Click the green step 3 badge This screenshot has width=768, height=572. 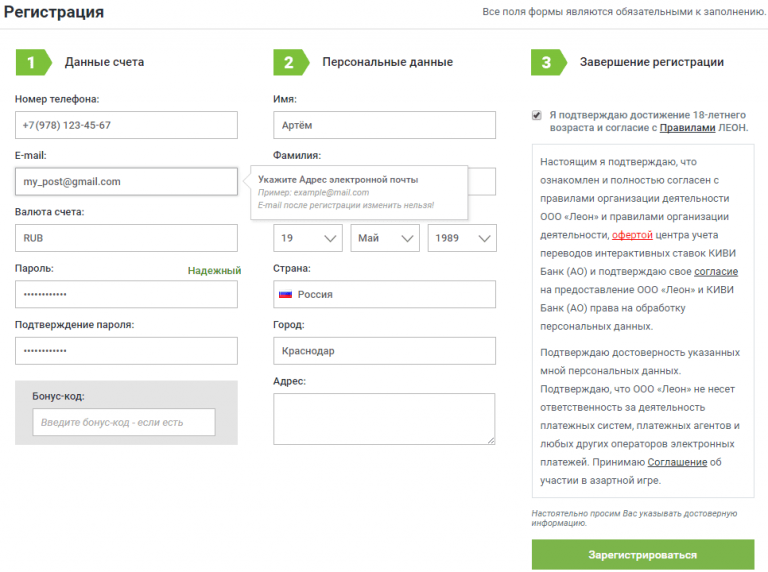click(546, 62)
